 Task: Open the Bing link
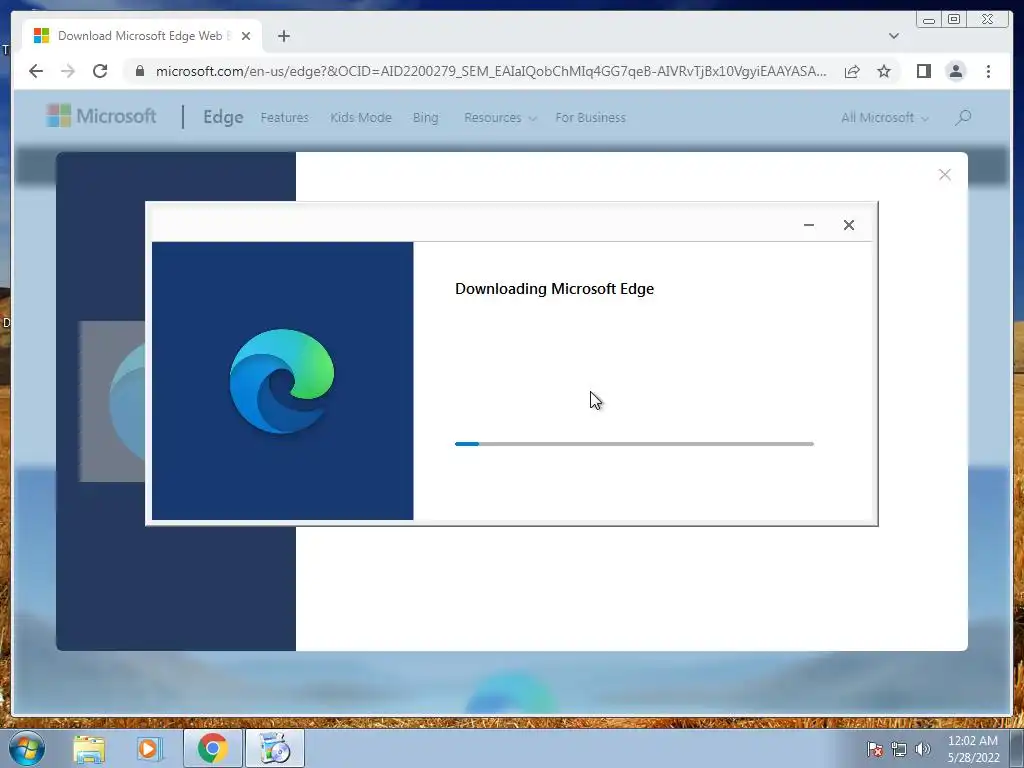click(425, 118)
